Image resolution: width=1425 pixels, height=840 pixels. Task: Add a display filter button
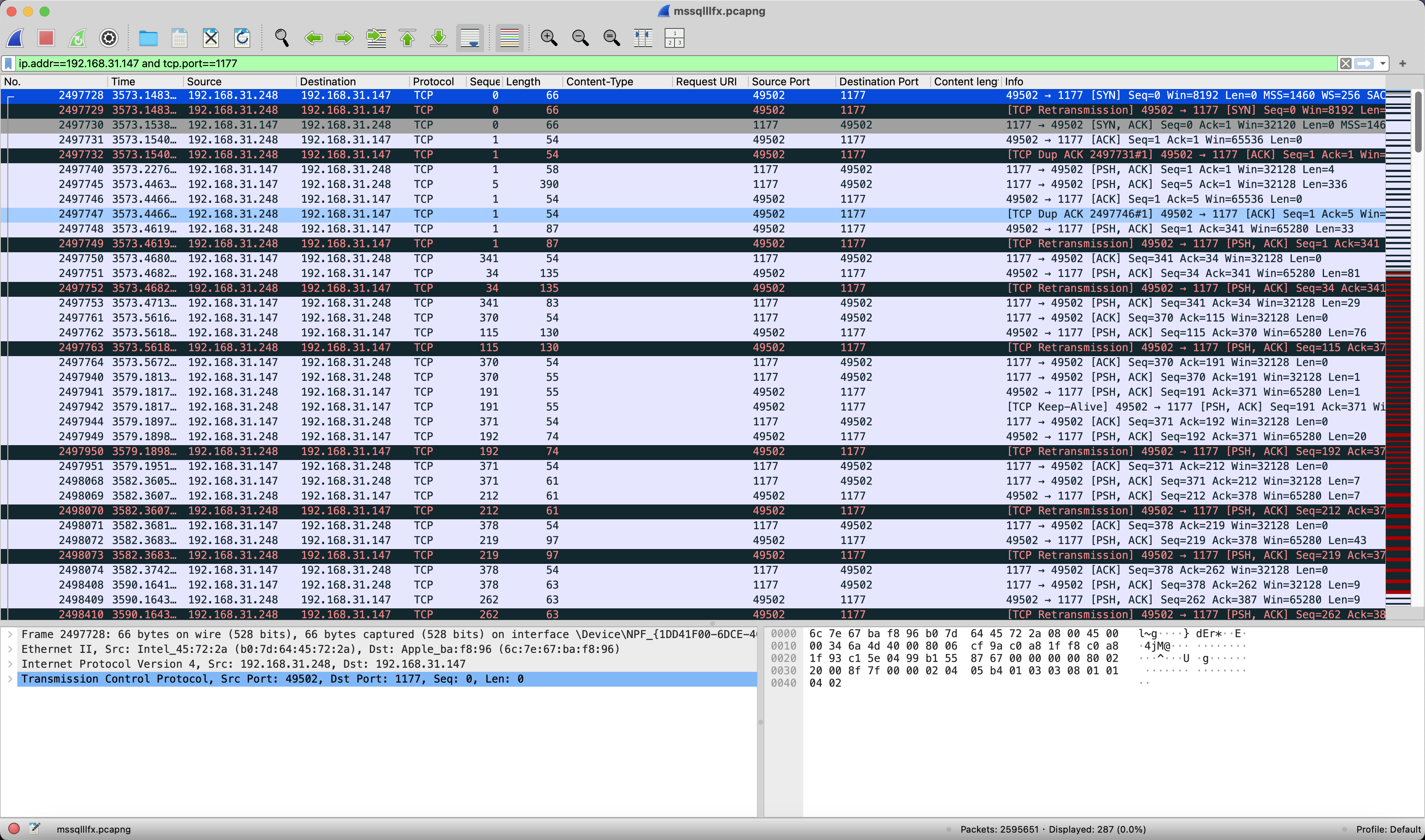coord(1403,63)
